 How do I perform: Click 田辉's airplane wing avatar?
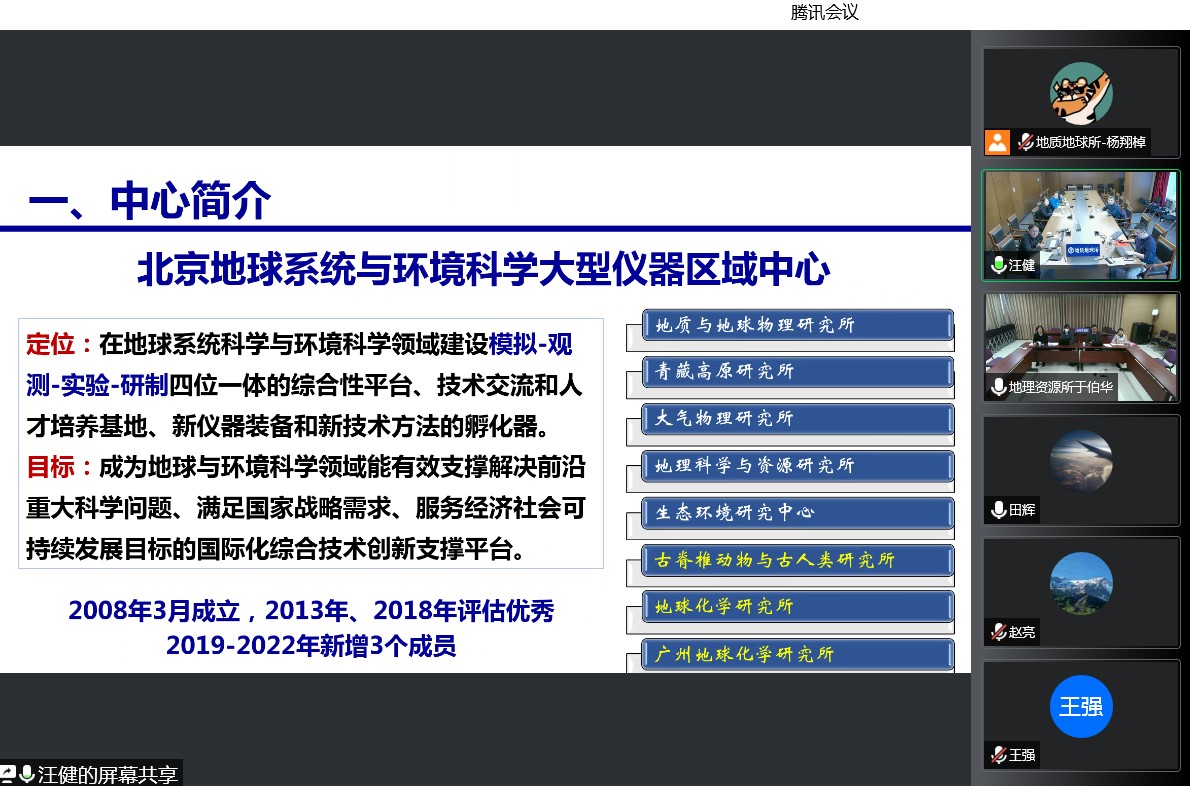1080,461
